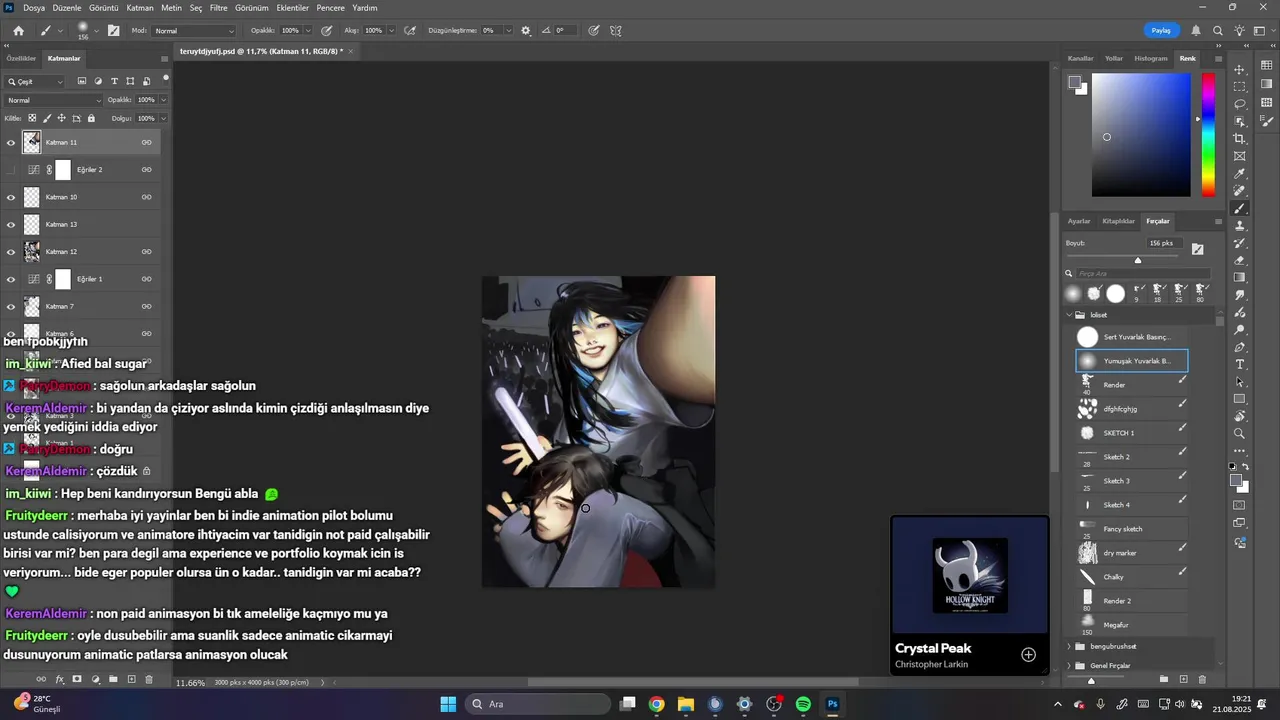1280x720 pixels.
Task: Hide the Katman 12 layer
Action: pyautogui.click(x=11, y=252)
